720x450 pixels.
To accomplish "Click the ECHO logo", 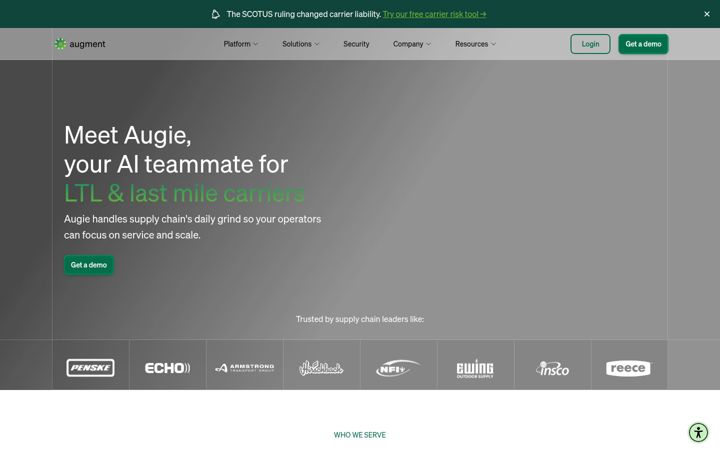I will click(168, 368).
